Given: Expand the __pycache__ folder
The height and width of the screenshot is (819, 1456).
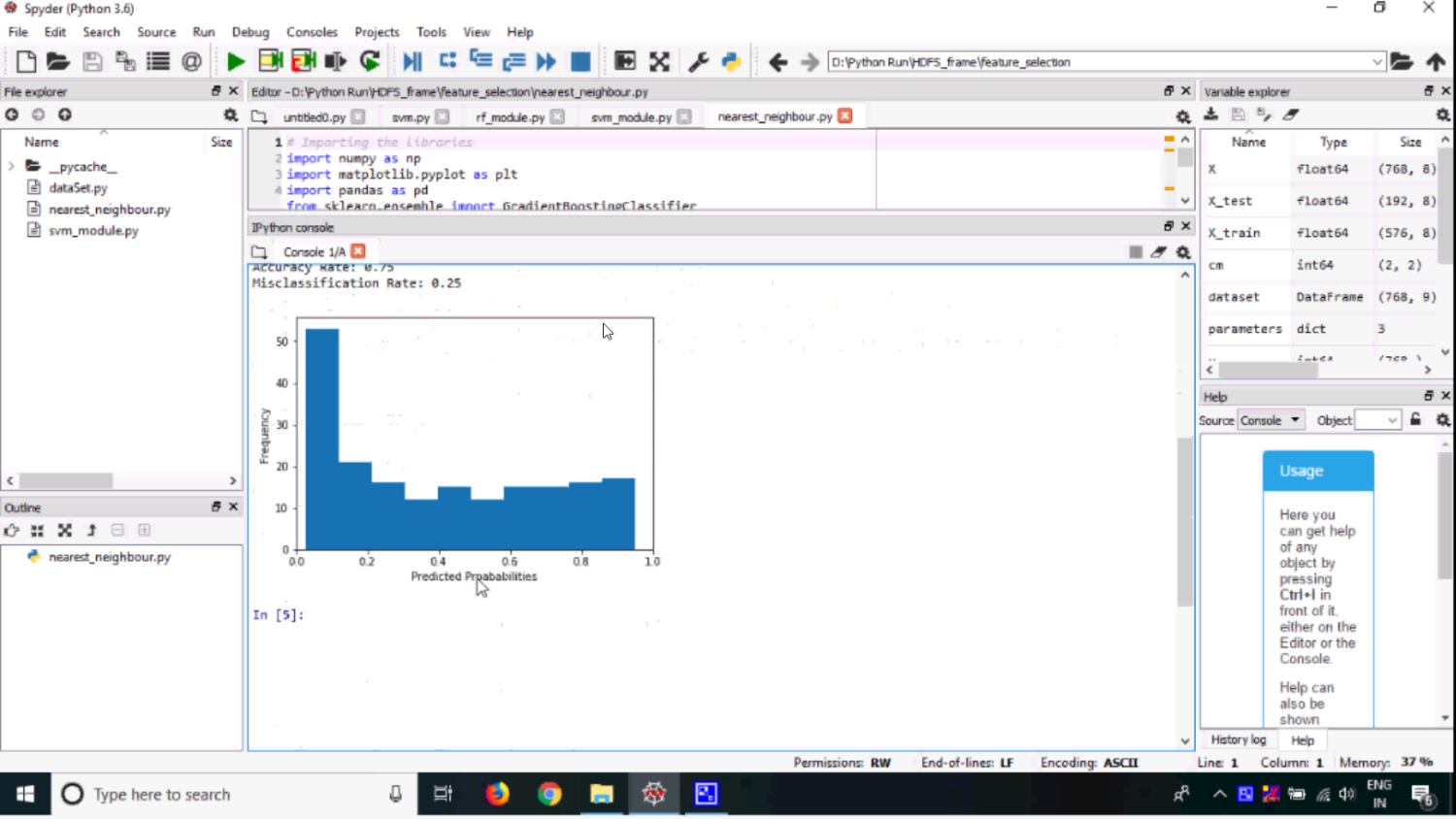Looking at the screenshot, I should 12,167.
